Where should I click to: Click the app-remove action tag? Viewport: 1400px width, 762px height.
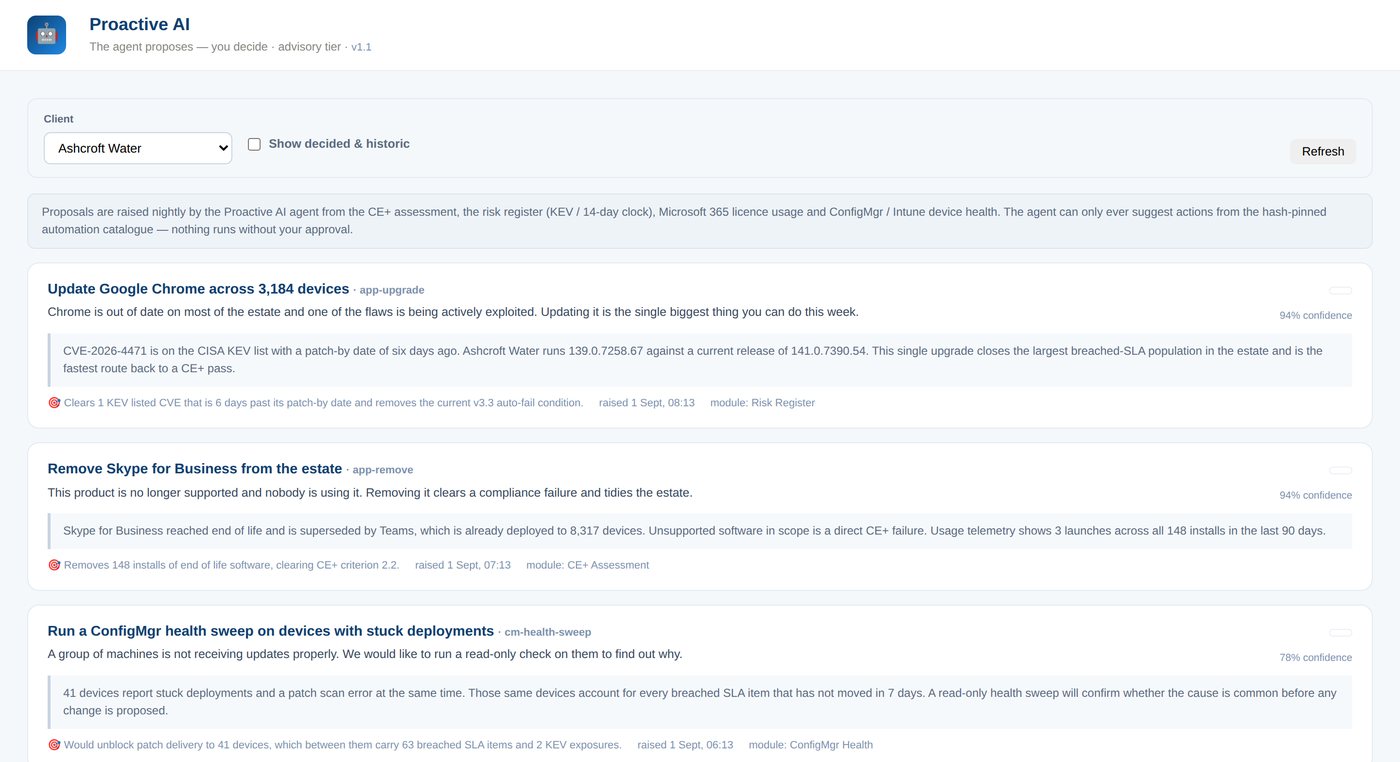(x=383, y=470)
